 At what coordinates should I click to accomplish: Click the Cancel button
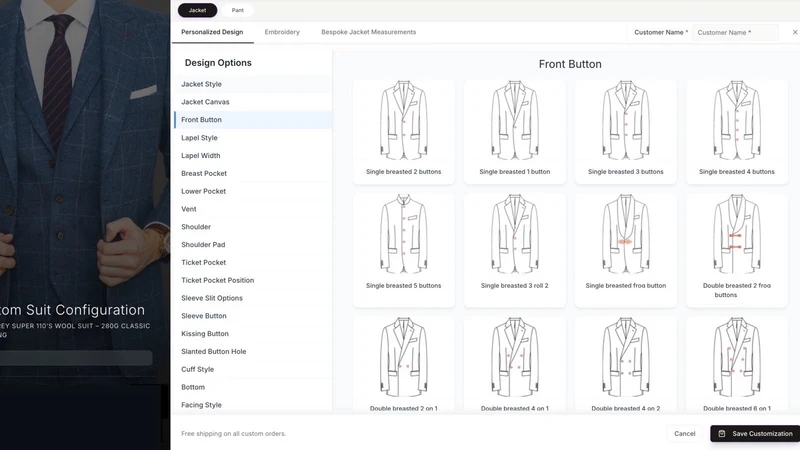click(x=685, y=434)
